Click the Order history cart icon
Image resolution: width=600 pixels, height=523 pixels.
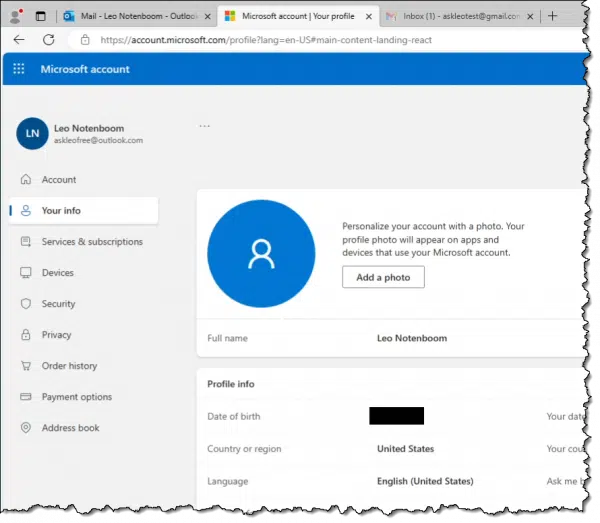pyautogui.click(x=26, y=366)
